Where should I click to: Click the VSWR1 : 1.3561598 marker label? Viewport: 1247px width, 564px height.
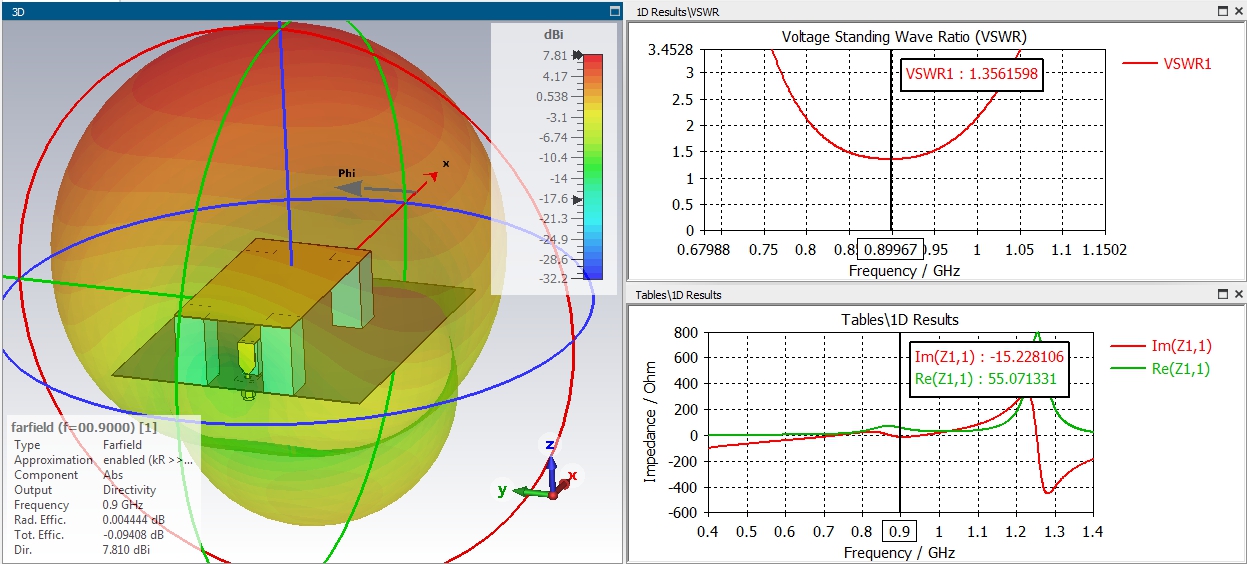[971, 74]
